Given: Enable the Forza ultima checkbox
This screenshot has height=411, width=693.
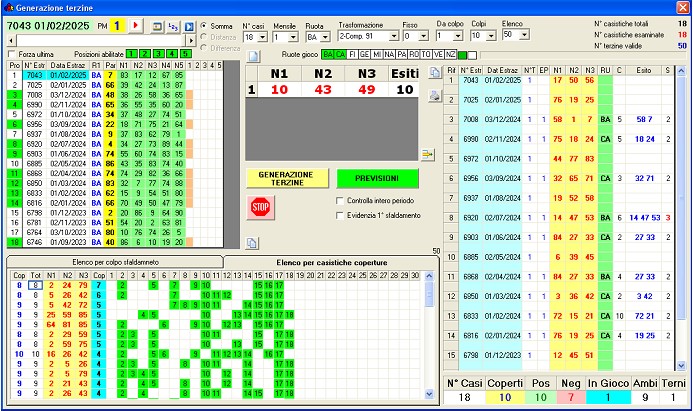Looking at the screenshot, I should (11, 53).
